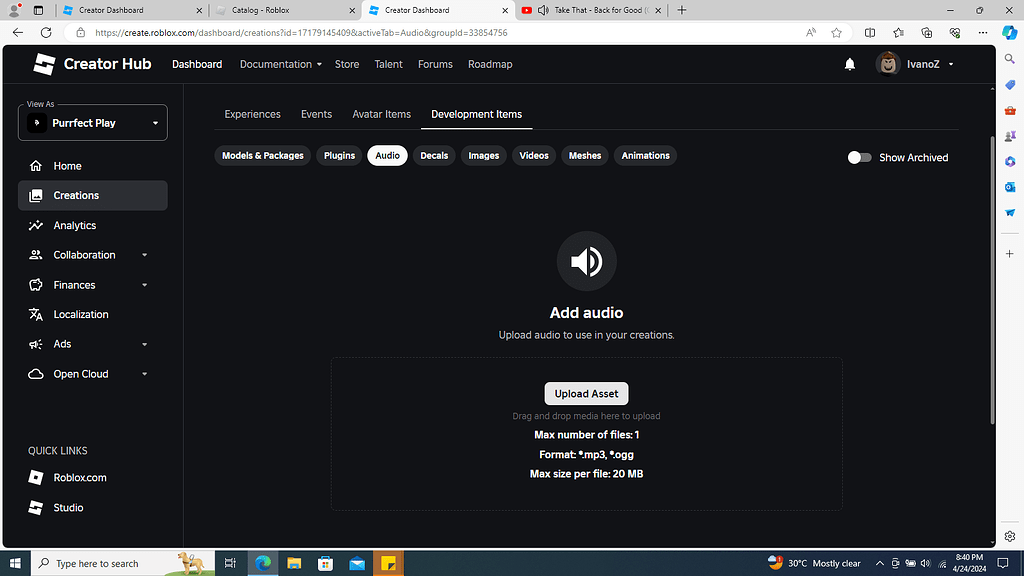Open Store in top navigation
Screen dimensions: 1024x576
(347, 64)
